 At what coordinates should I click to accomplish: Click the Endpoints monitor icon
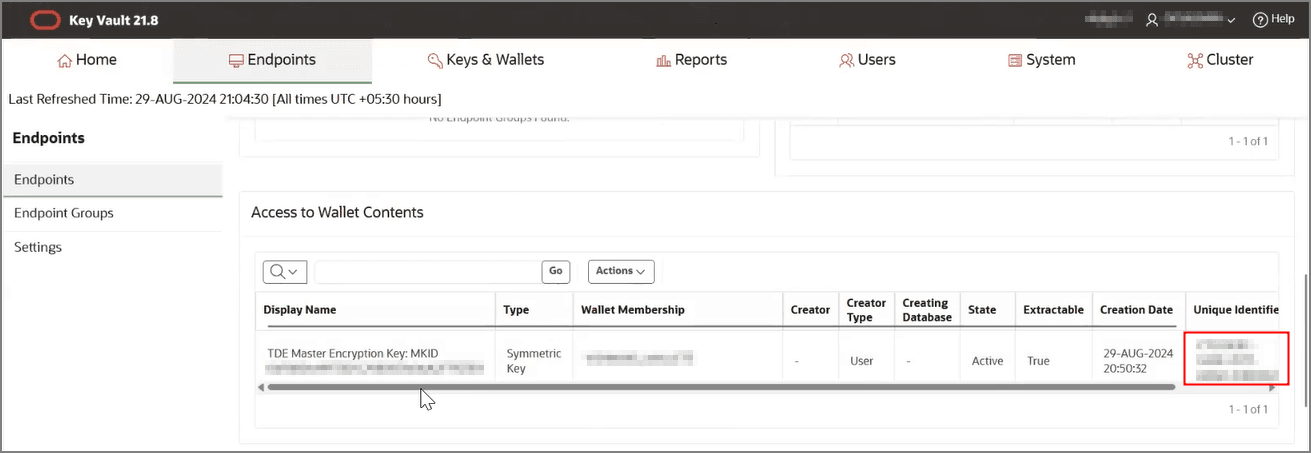pos(236,61)
